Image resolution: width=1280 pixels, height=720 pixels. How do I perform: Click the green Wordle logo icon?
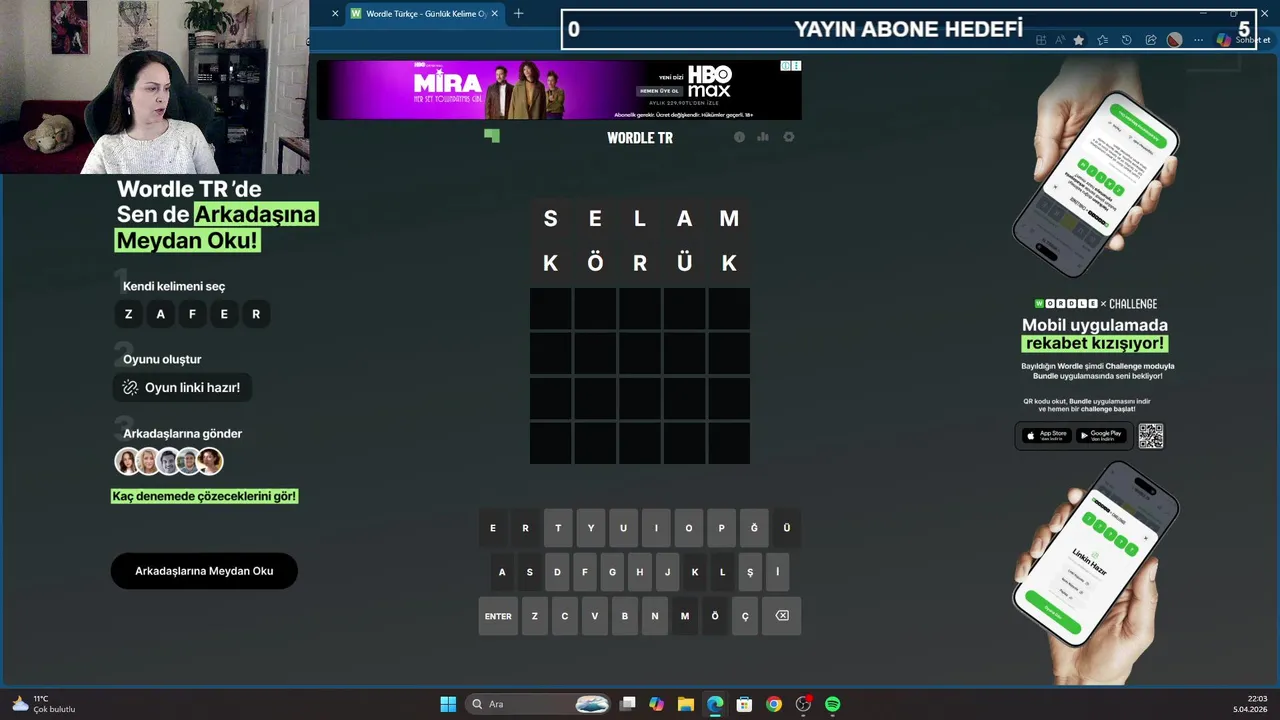pos(491,136)
